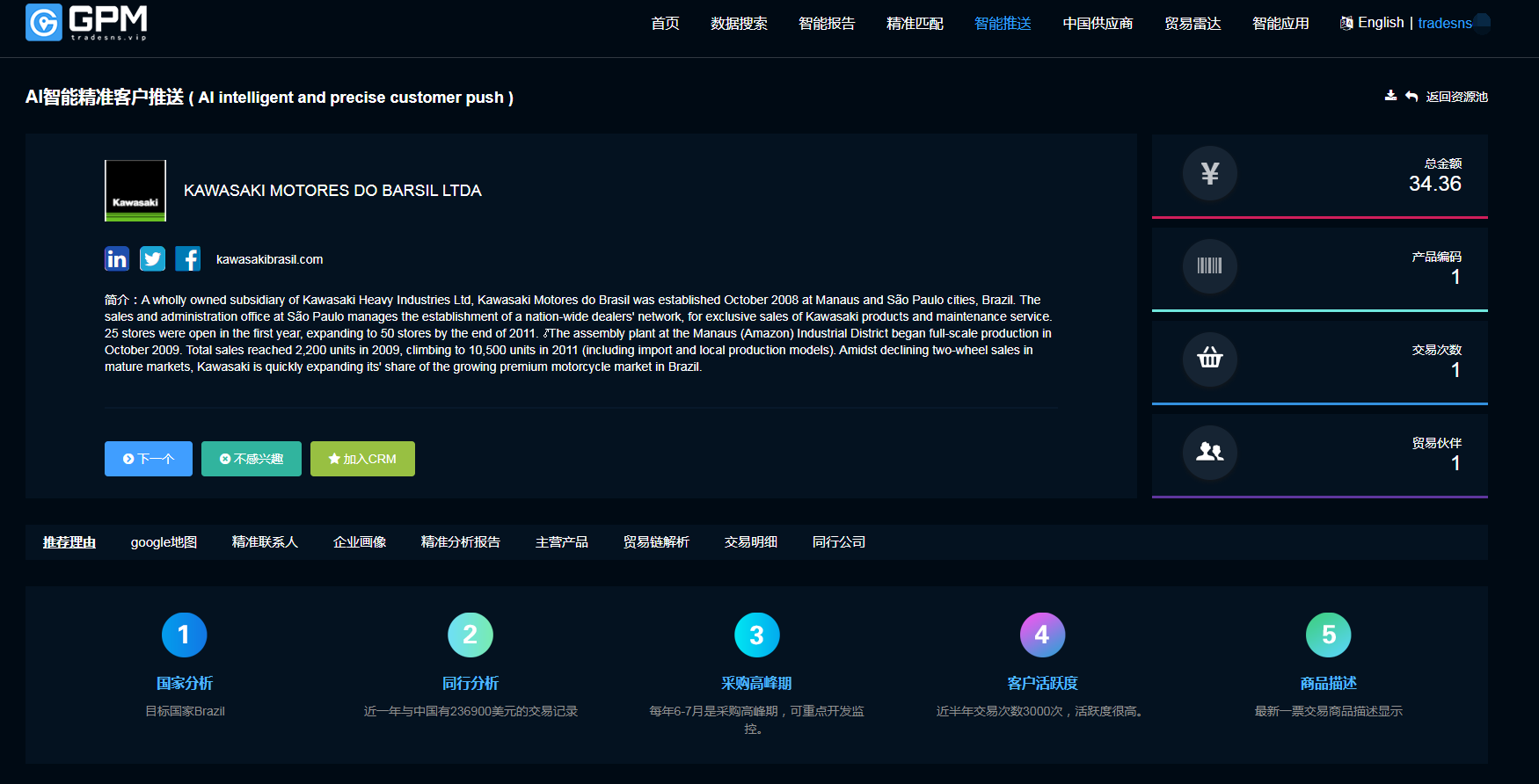This screenshot has width=1539, height=784.
Task: Open 智能报告 in top navigation
Action: click(827, 23)
